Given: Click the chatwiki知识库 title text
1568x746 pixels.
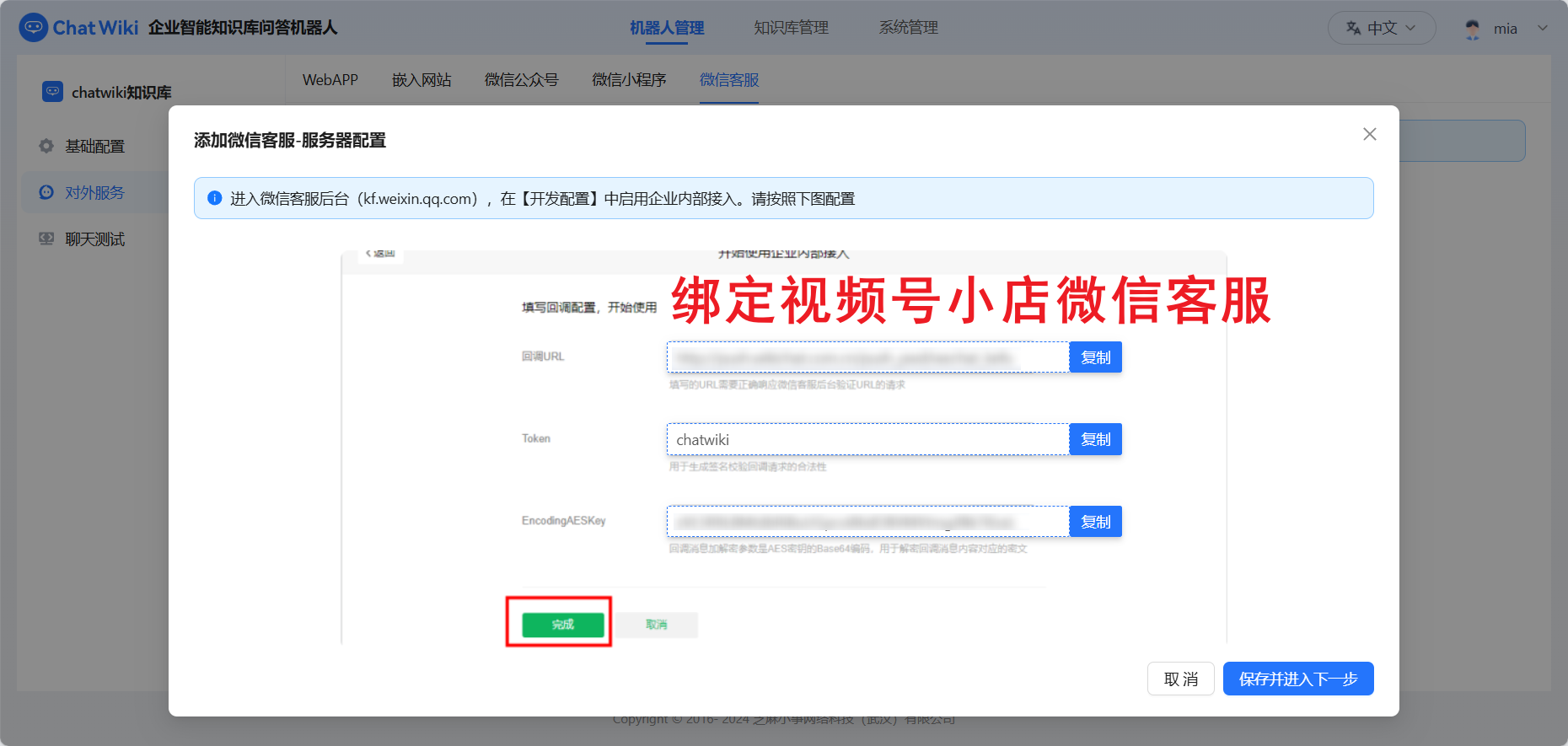Looking at the screenshot, I should pyautogui.click(x=121, y=92).
